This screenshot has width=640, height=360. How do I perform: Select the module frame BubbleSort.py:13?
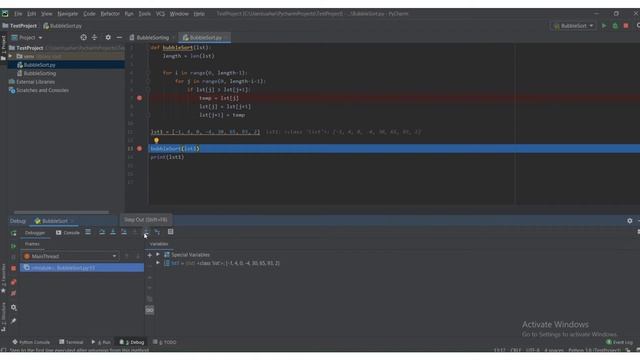82,268
